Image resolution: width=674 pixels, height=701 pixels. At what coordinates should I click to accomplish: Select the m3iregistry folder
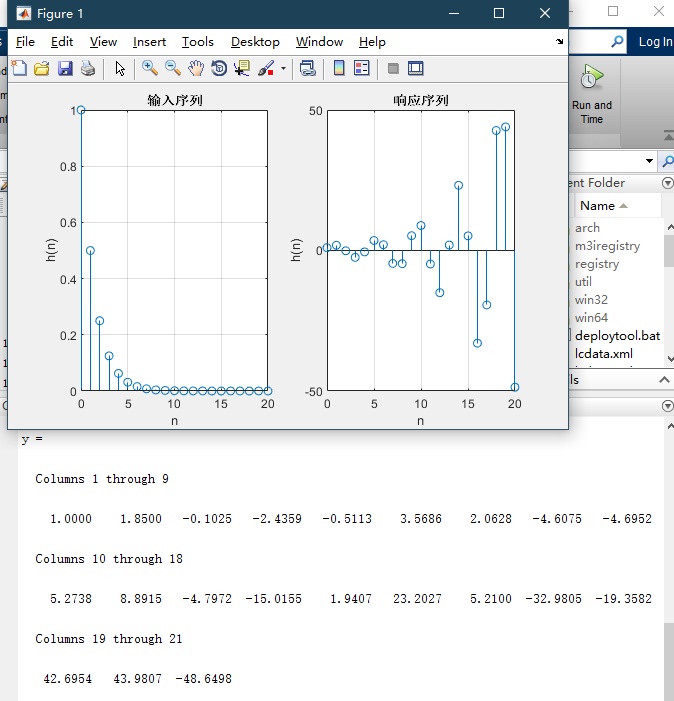607,246
